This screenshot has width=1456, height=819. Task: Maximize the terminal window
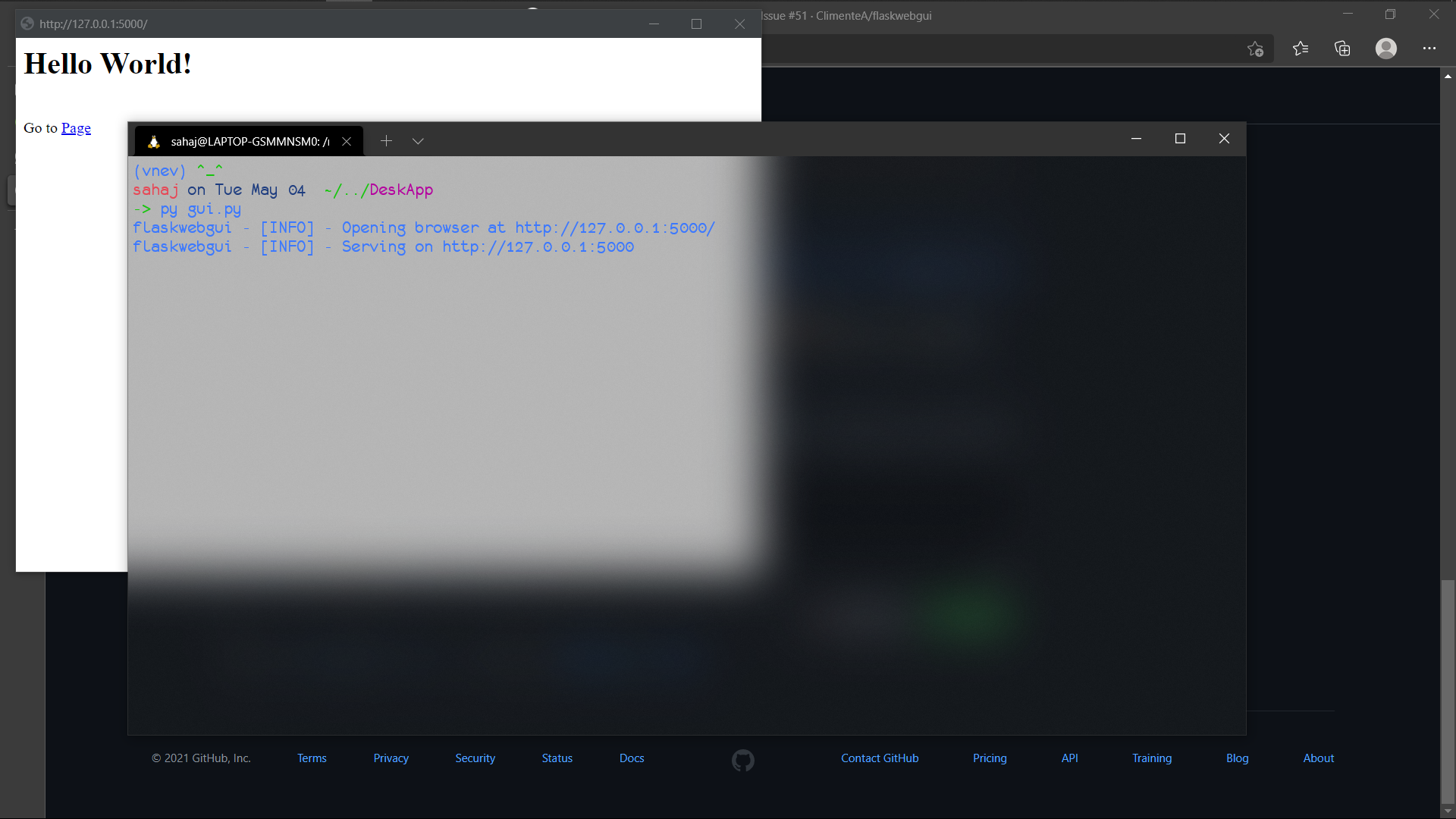tap(1180, 139)
